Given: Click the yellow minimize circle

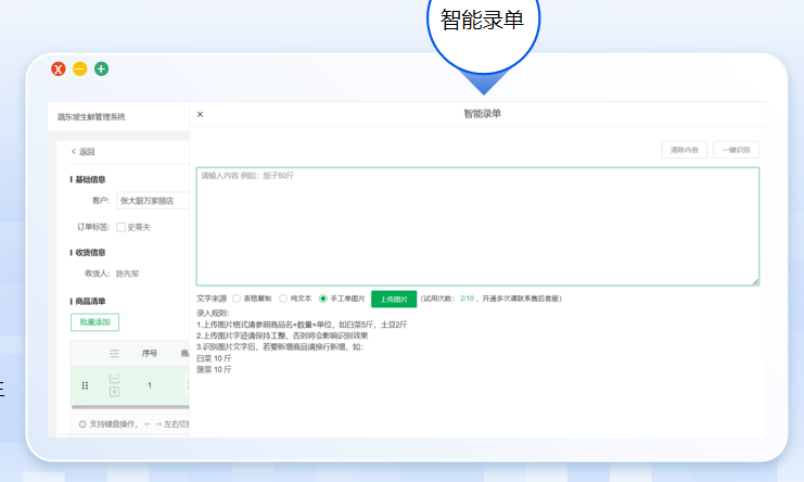Looking at the screenshot, I should (x=80, y=69).
